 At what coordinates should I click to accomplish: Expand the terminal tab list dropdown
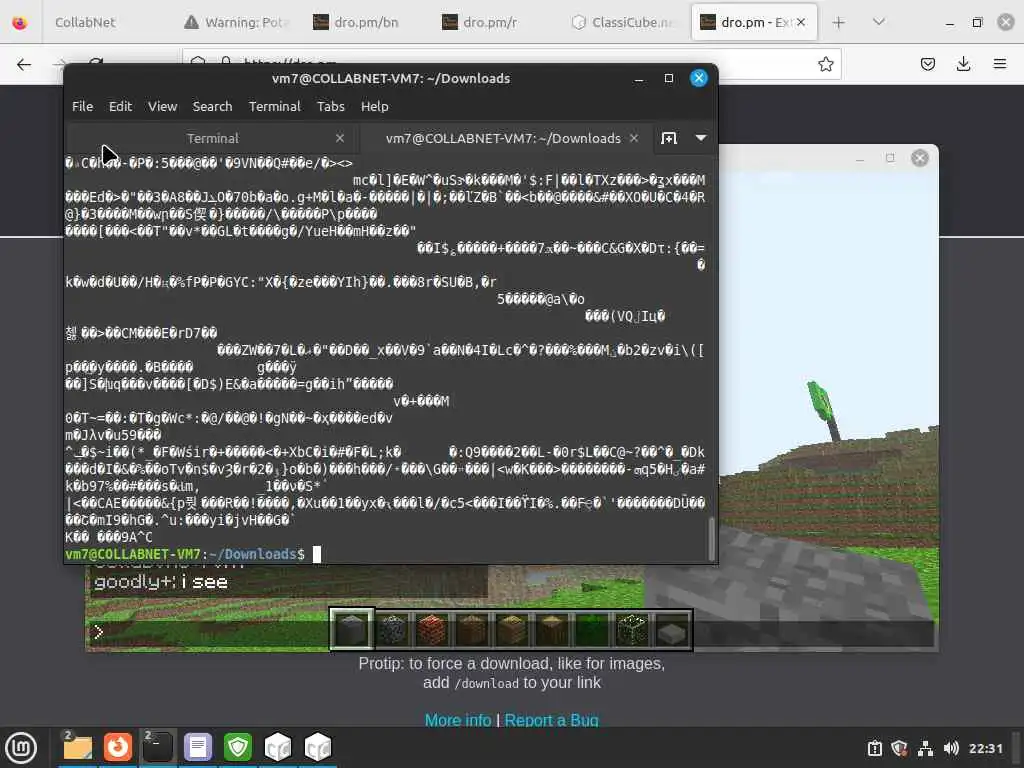701,138
